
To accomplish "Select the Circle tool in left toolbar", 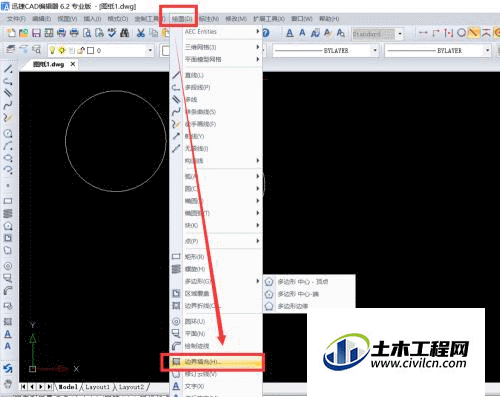I will tap(8, 134).
